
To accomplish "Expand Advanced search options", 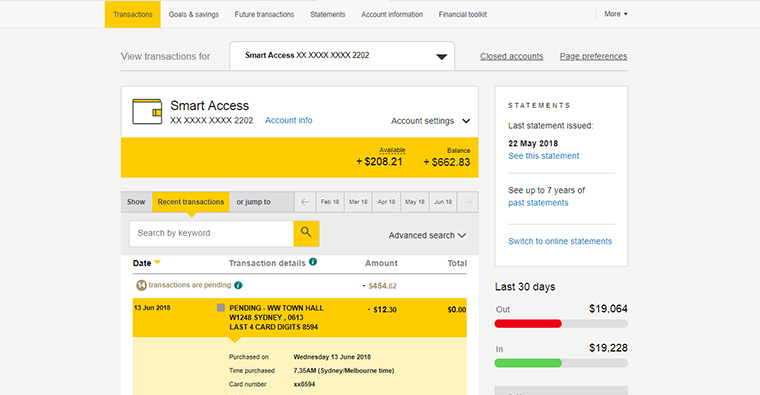I will [427, 235].
